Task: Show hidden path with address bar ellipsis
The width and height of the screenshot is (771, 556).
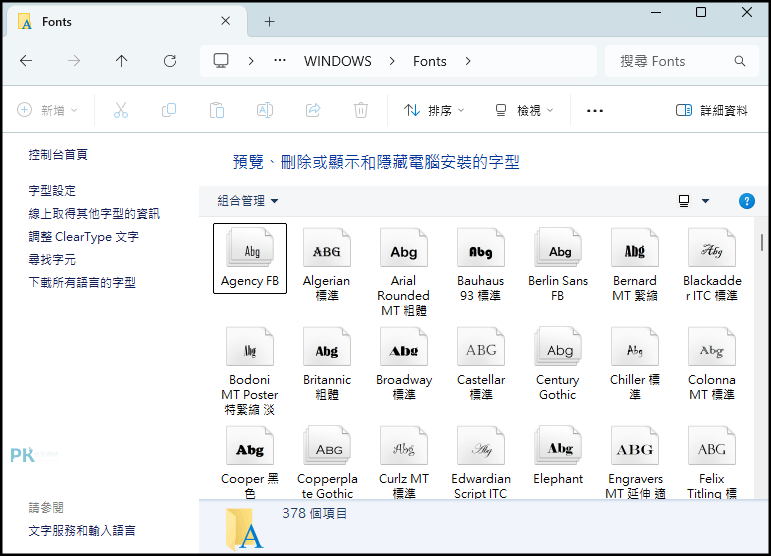Action: tap(280, 60)
